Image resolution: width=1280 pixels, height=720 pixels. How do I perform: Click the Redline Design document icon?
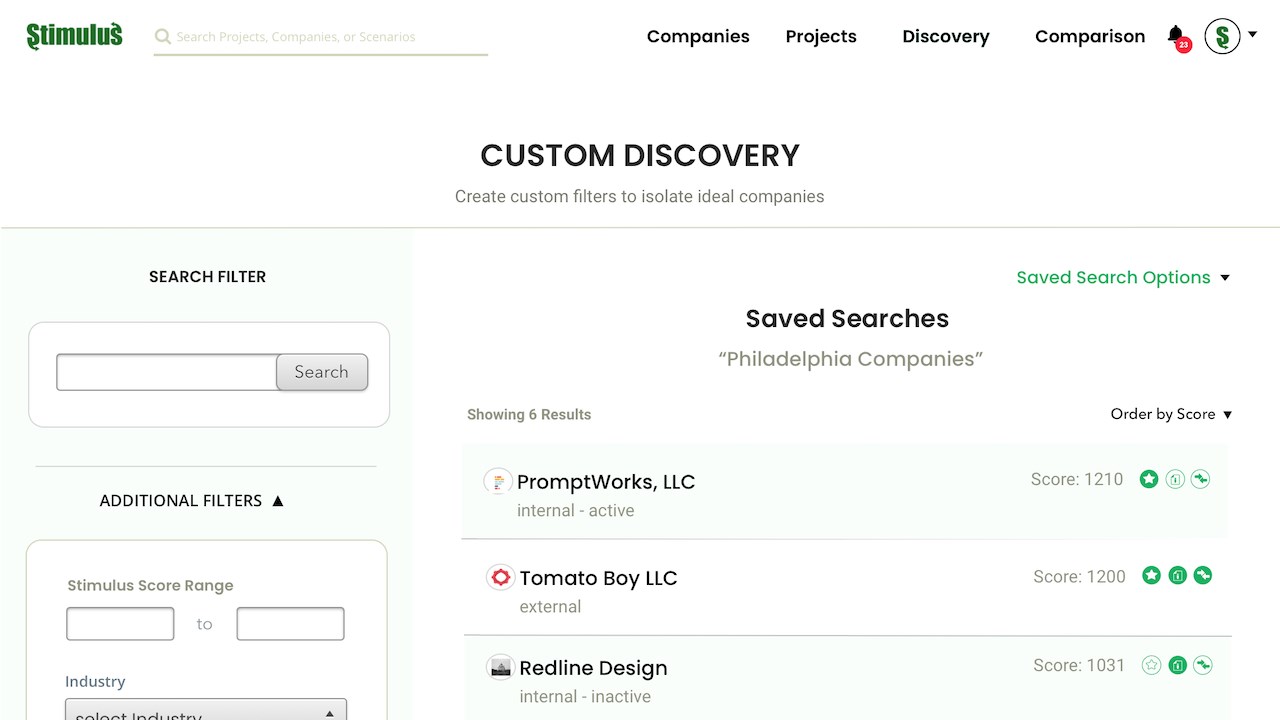(1177, 665)
